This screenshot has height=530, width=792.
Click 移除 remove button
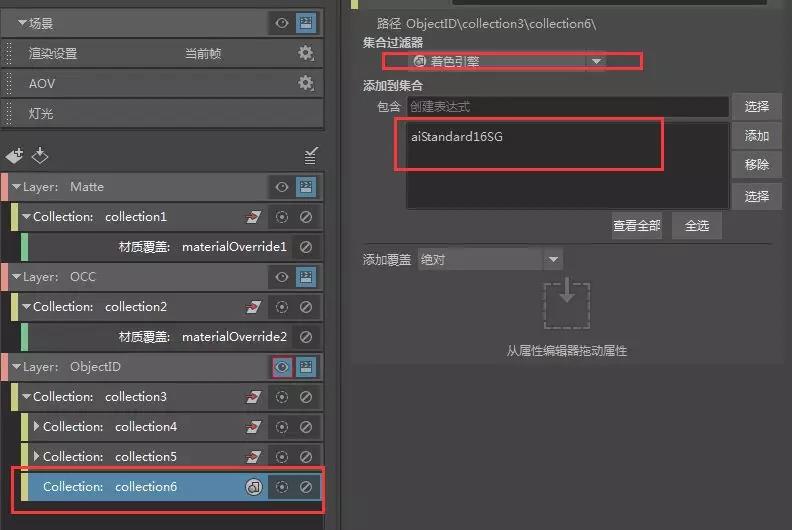(757, 164)
